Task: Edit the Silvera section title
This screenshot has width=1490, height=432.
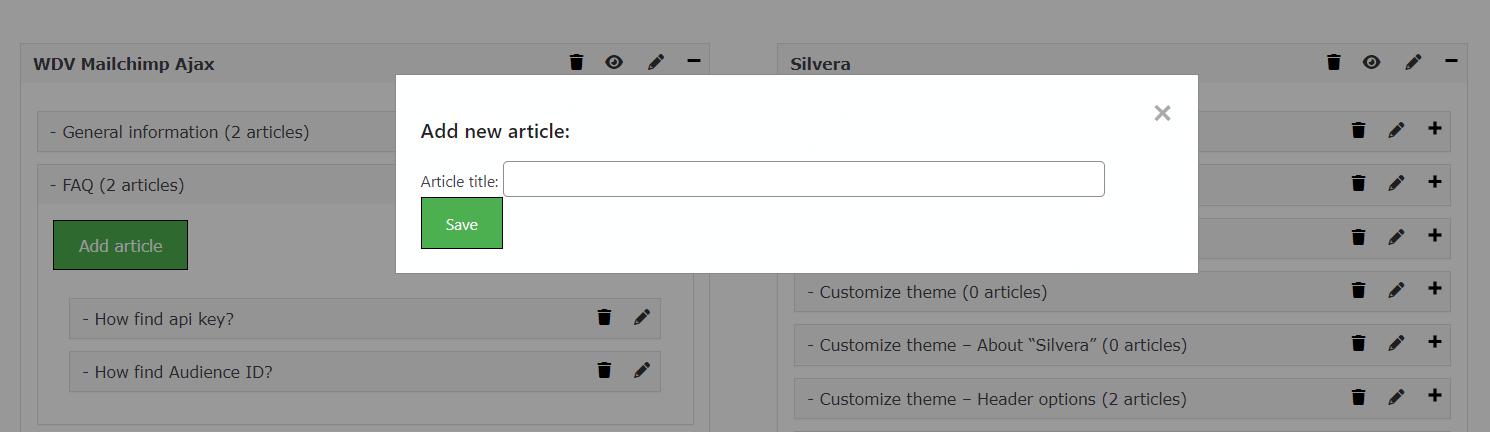Action: coord(1413,63)
